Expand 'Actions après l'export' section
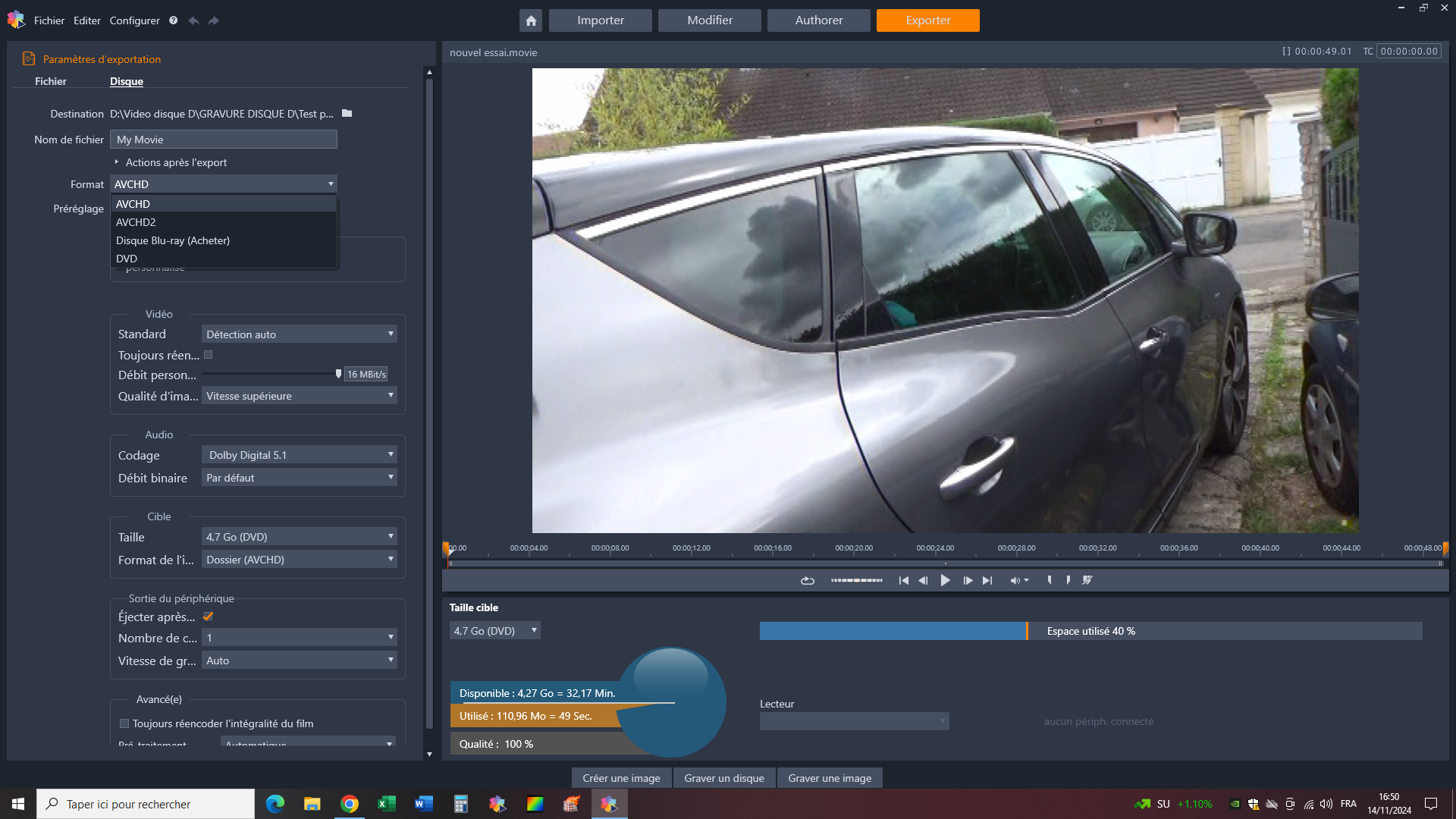 tap(117, 162)
